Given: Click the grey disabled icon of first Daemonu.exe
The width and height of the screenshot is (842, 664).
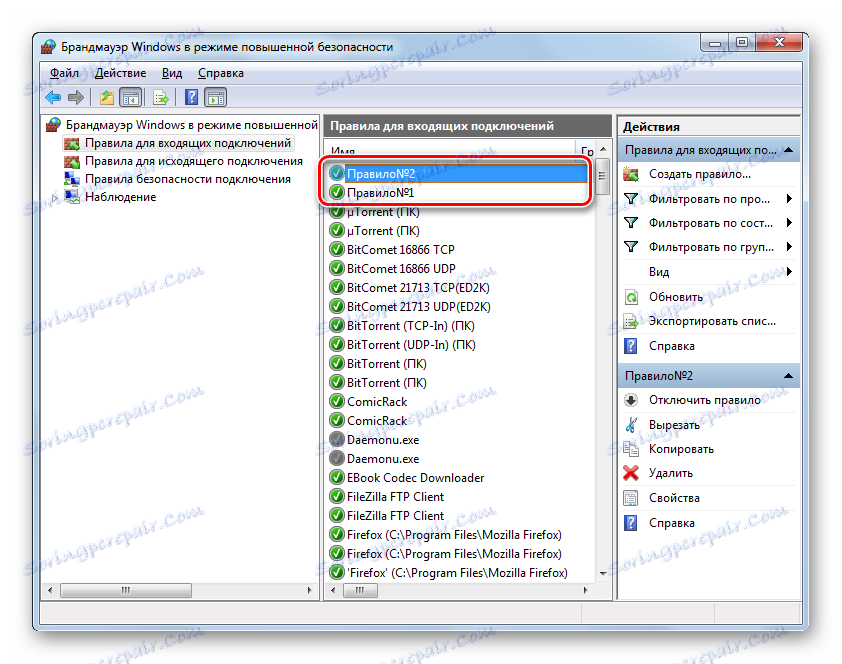Looking at the screenshot, I should [x=337, y=440].
